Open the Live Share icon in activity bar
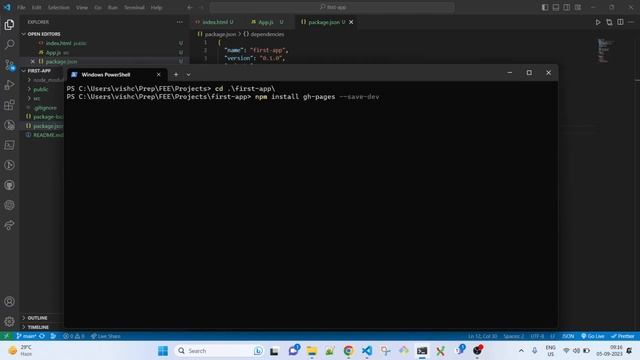 tap(9, 225)
